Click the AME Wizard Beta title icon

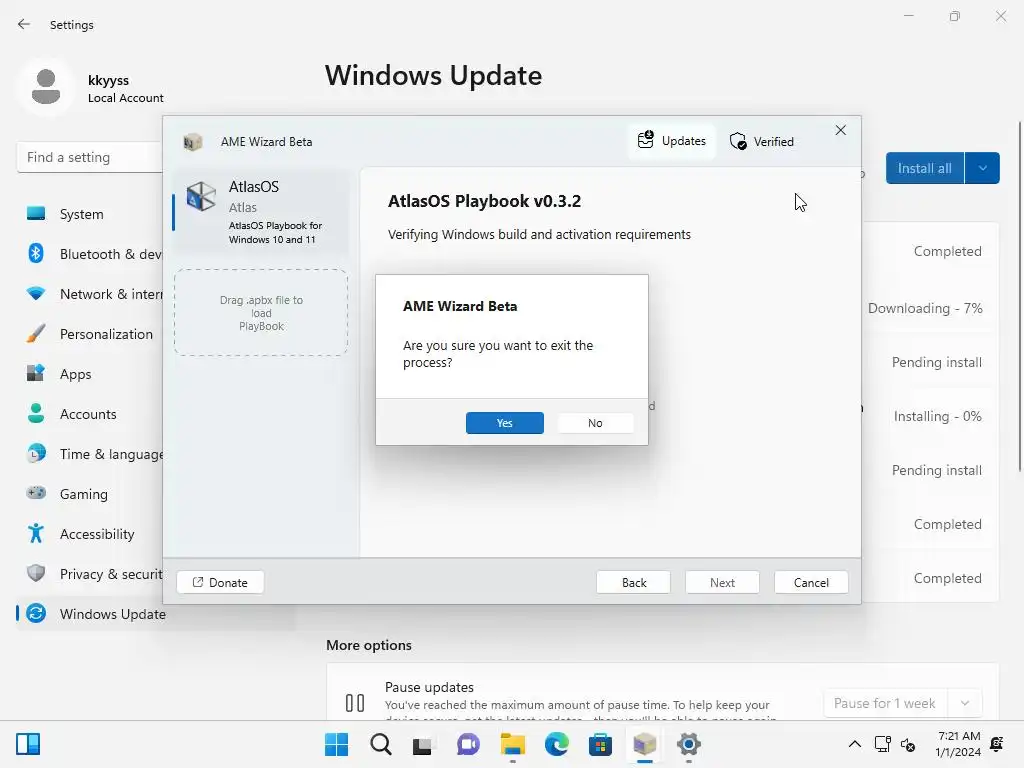(193, 142)
